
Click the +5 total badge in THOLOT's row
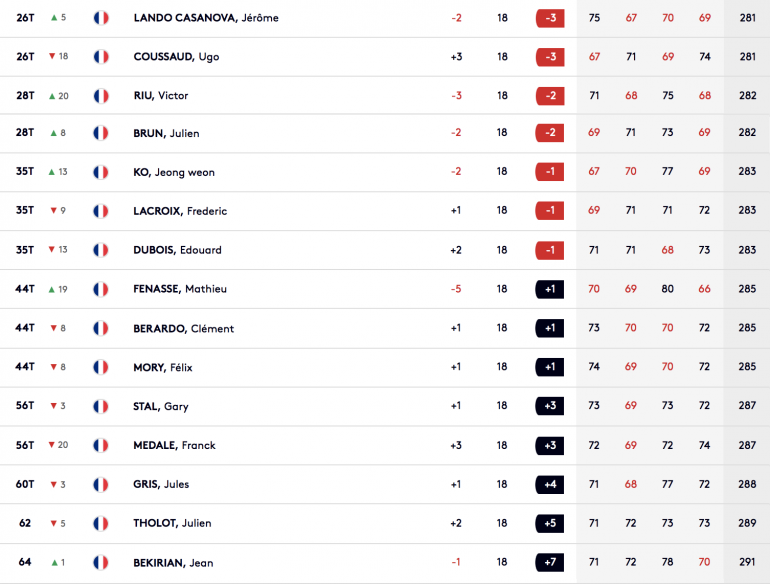550,524
